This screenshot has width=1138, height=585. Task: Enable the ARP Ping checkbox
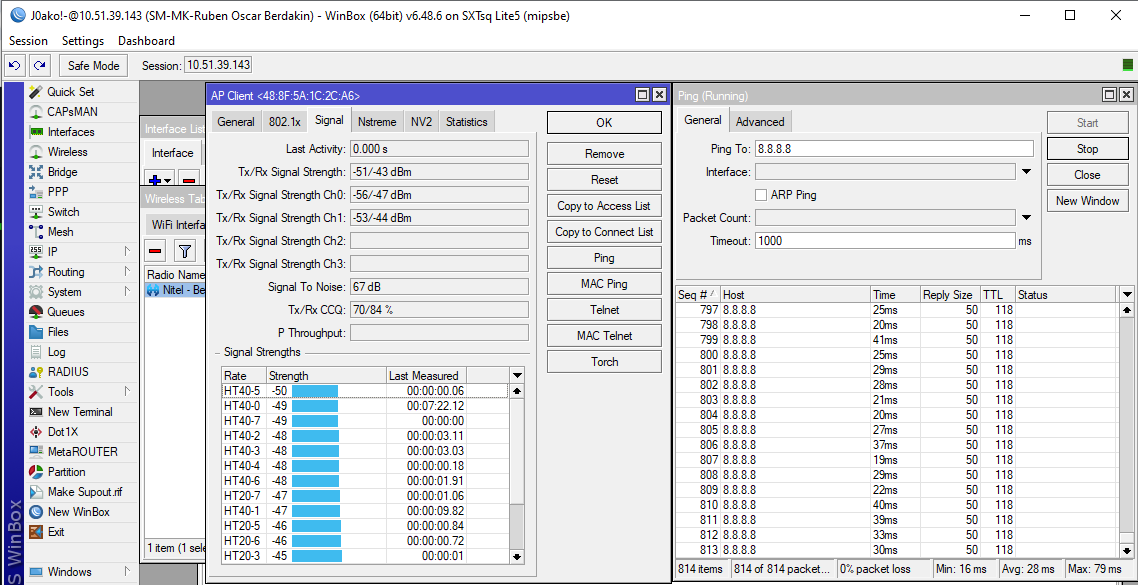click(x=762, y=195)
